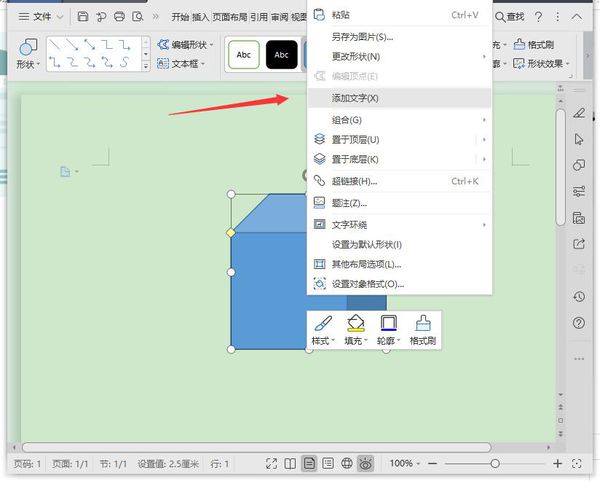The height and width of the screenshot is (481, 600).
Task: Click the settings sliders icon in sidebar
Action: point(579,191)
